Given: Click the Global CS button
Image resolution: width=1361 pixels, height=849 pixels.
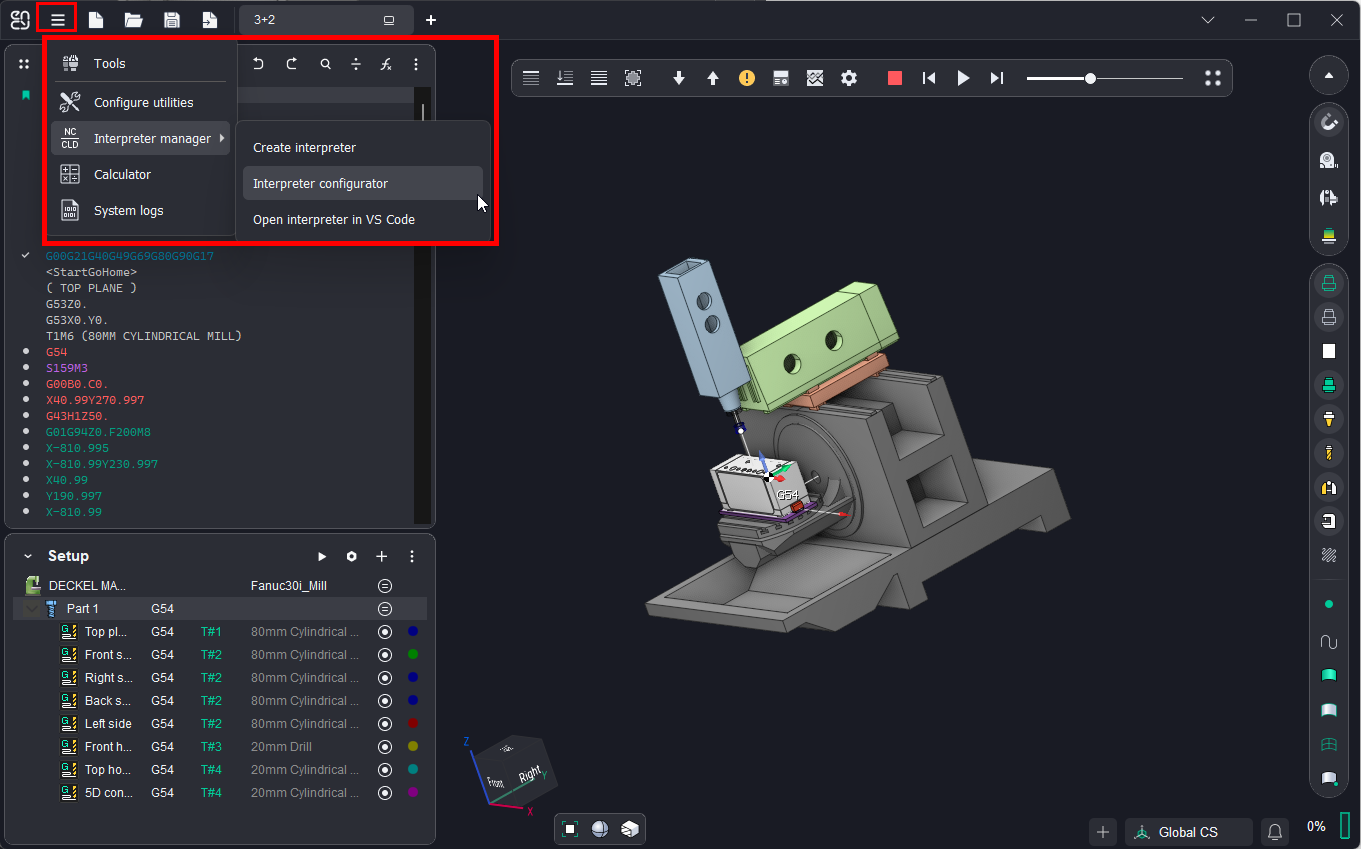Looking at the screenshot, I should pos(1188,832).
